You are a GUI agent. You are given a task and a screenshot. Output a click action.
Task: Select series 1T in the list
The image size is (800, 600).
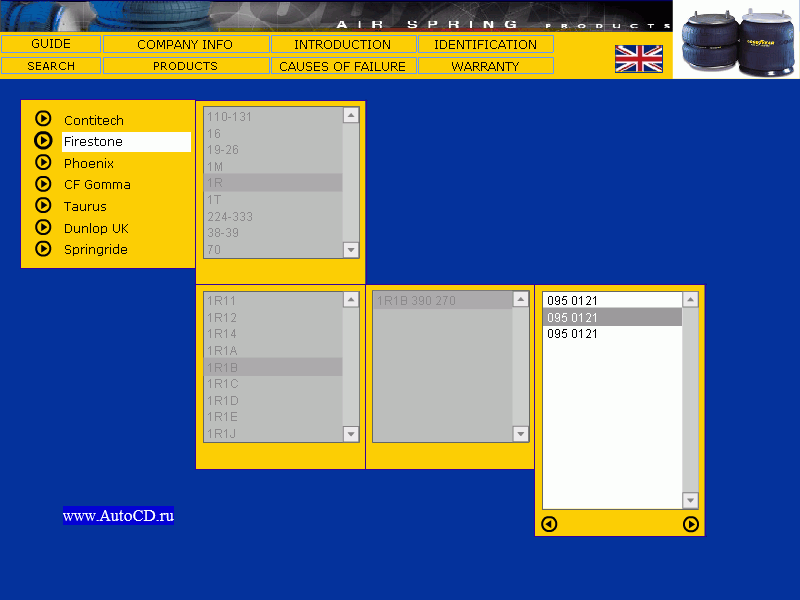click(x=273, y=199)
